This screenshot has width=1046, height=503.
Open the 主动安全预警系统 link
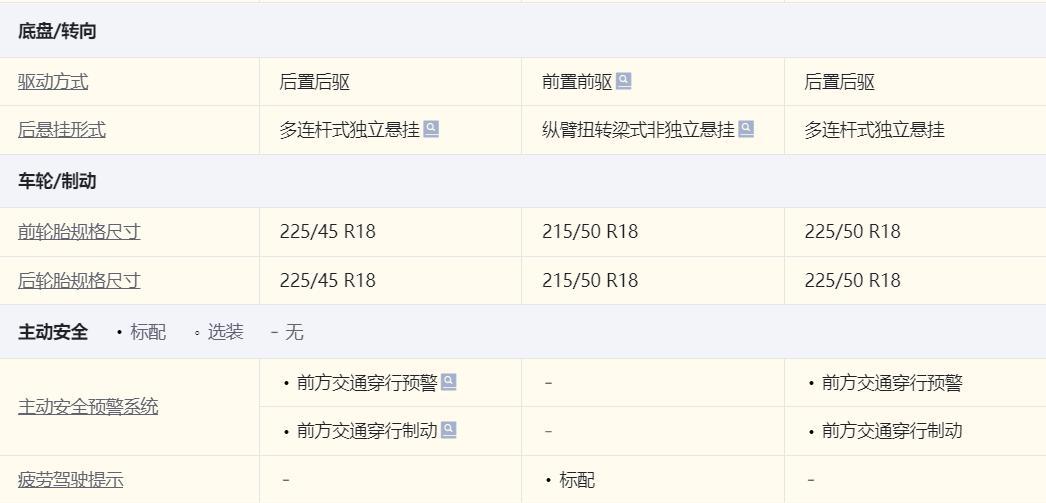pyautogui.click(x=88, y=407)
